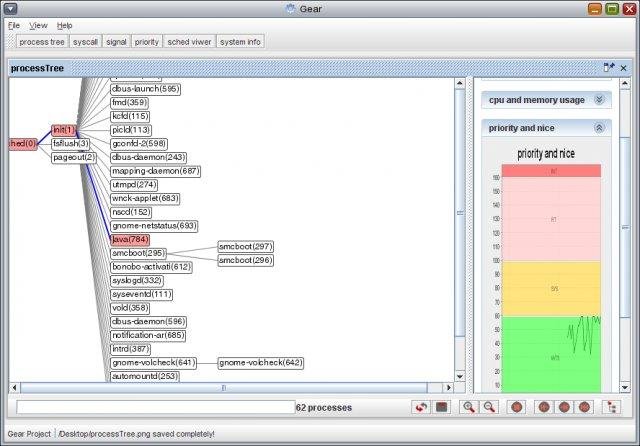
Task: Zoom out with the minus magnifier icon
Action: tap(489, 407)
